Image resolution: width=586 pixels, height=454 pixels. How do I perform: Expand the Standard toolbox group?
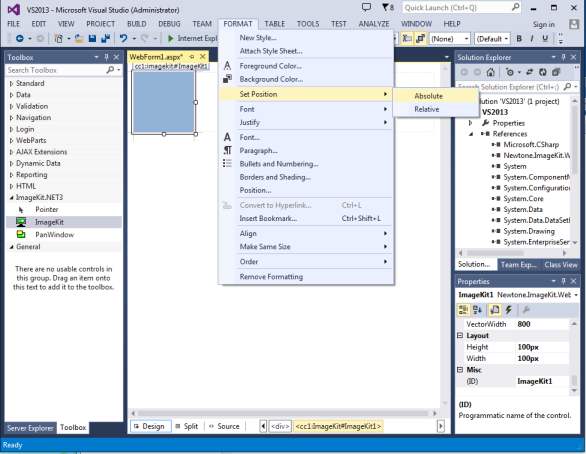coord(11,84)
